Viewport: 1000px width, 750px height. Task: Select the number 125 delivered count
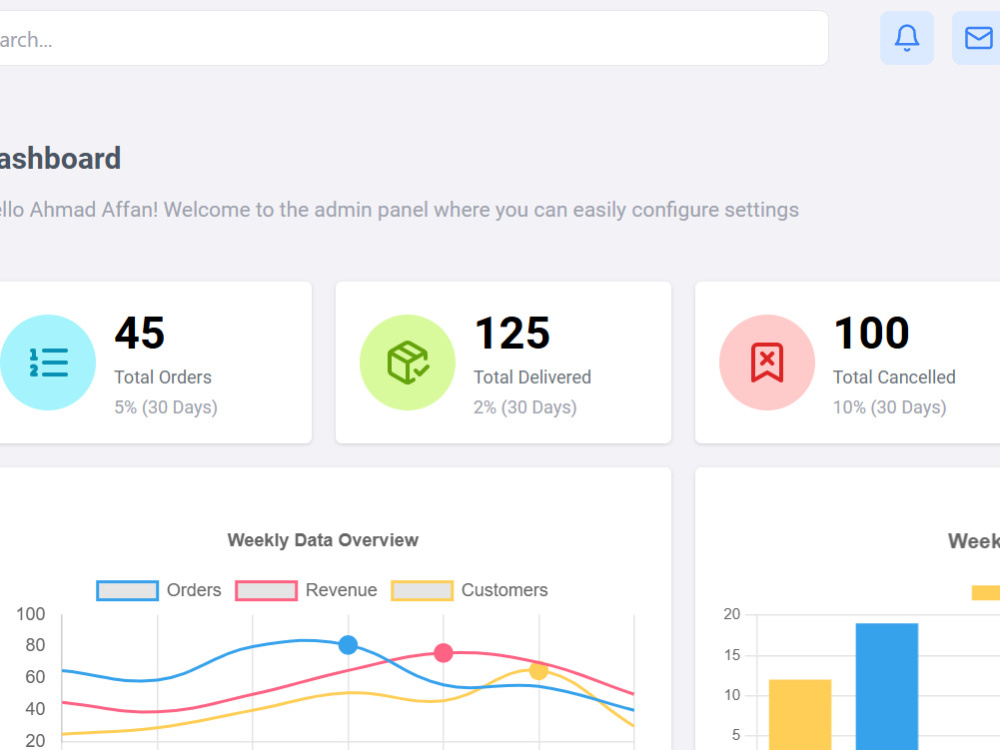tap(512, 333)
